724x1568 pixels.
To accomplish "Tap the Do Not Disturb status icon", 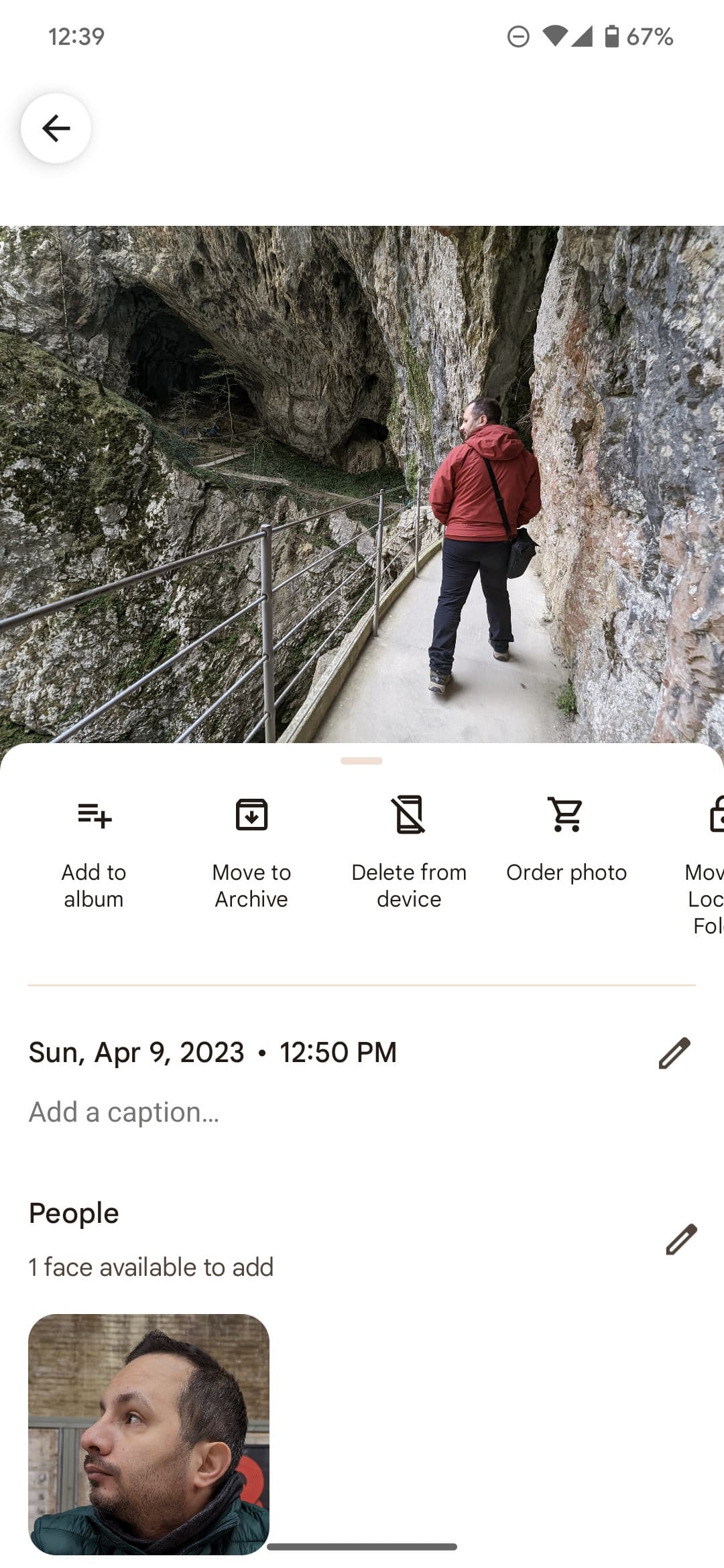I will point(518,36).
